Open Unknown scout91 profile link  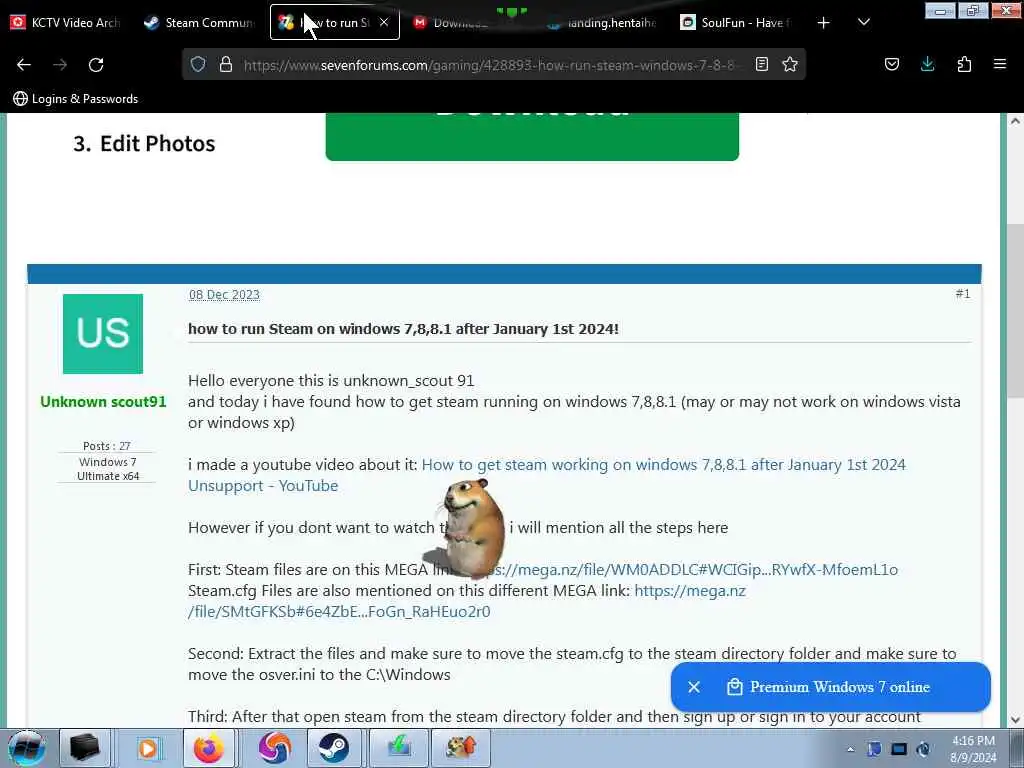coord(103,402)
